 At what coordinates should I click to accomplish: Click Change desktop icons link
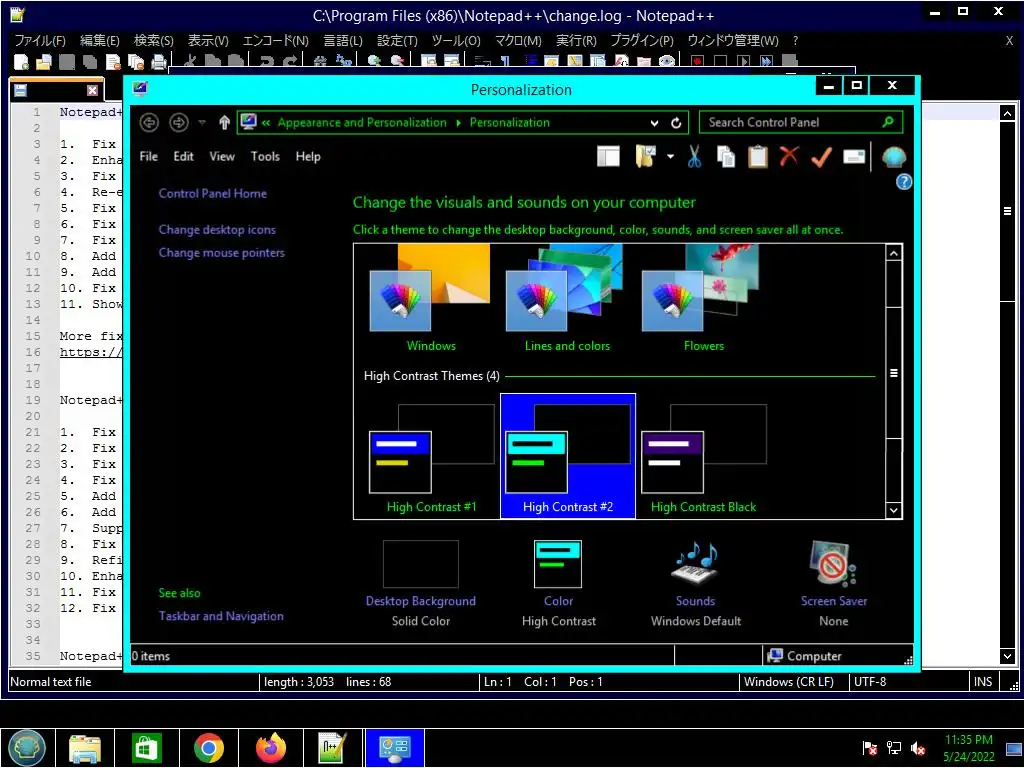pos(217,230)
